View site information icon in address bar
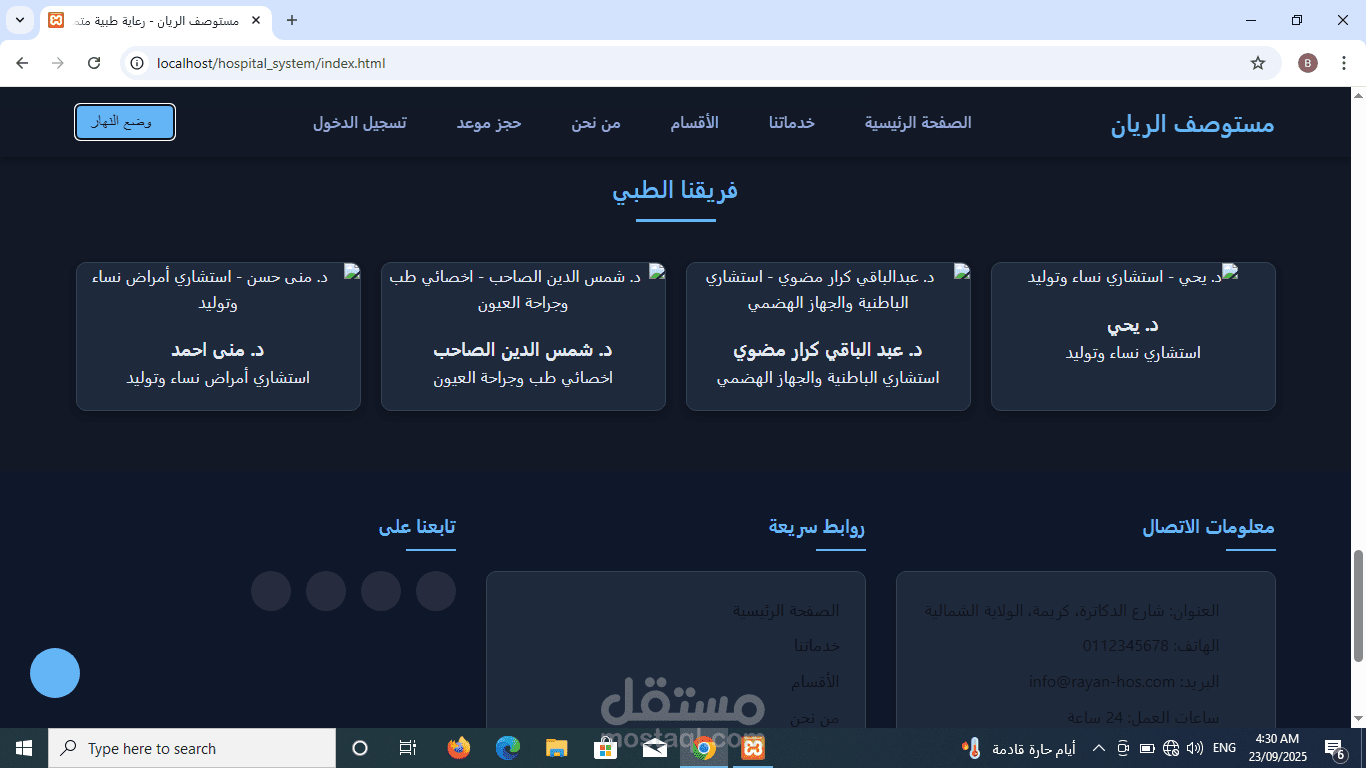The image size is (1366, 768). [x=138, y=63]
